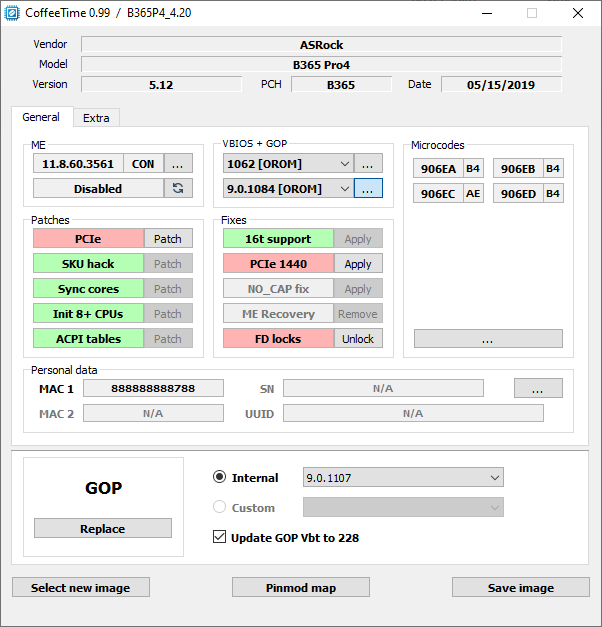Click Patch button for Init 8+ CPUs
Image resolution: width=602 pixels, height=627 pixels.
[168, 314]
